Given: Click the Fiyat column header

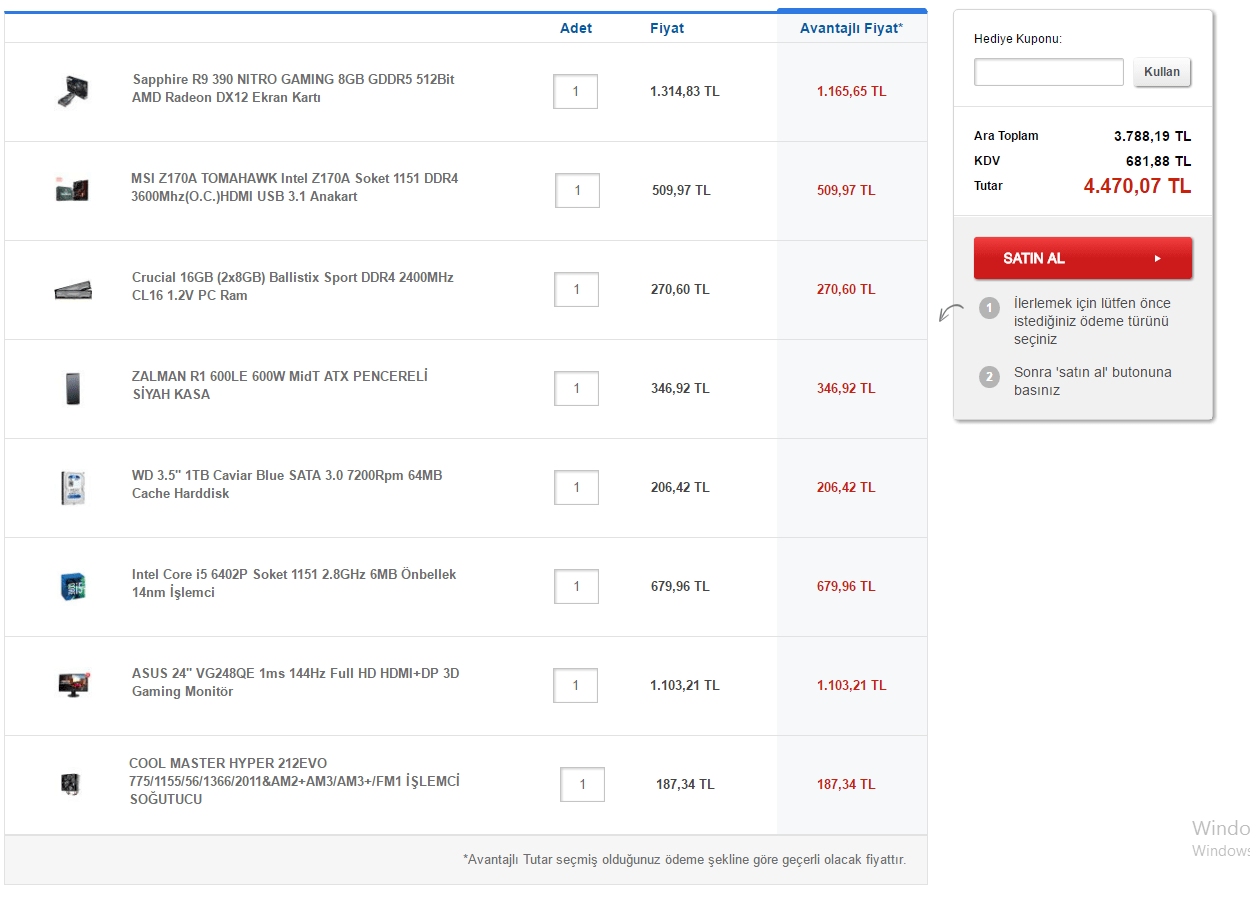Looking at the screenshot, I should [667, 28].
